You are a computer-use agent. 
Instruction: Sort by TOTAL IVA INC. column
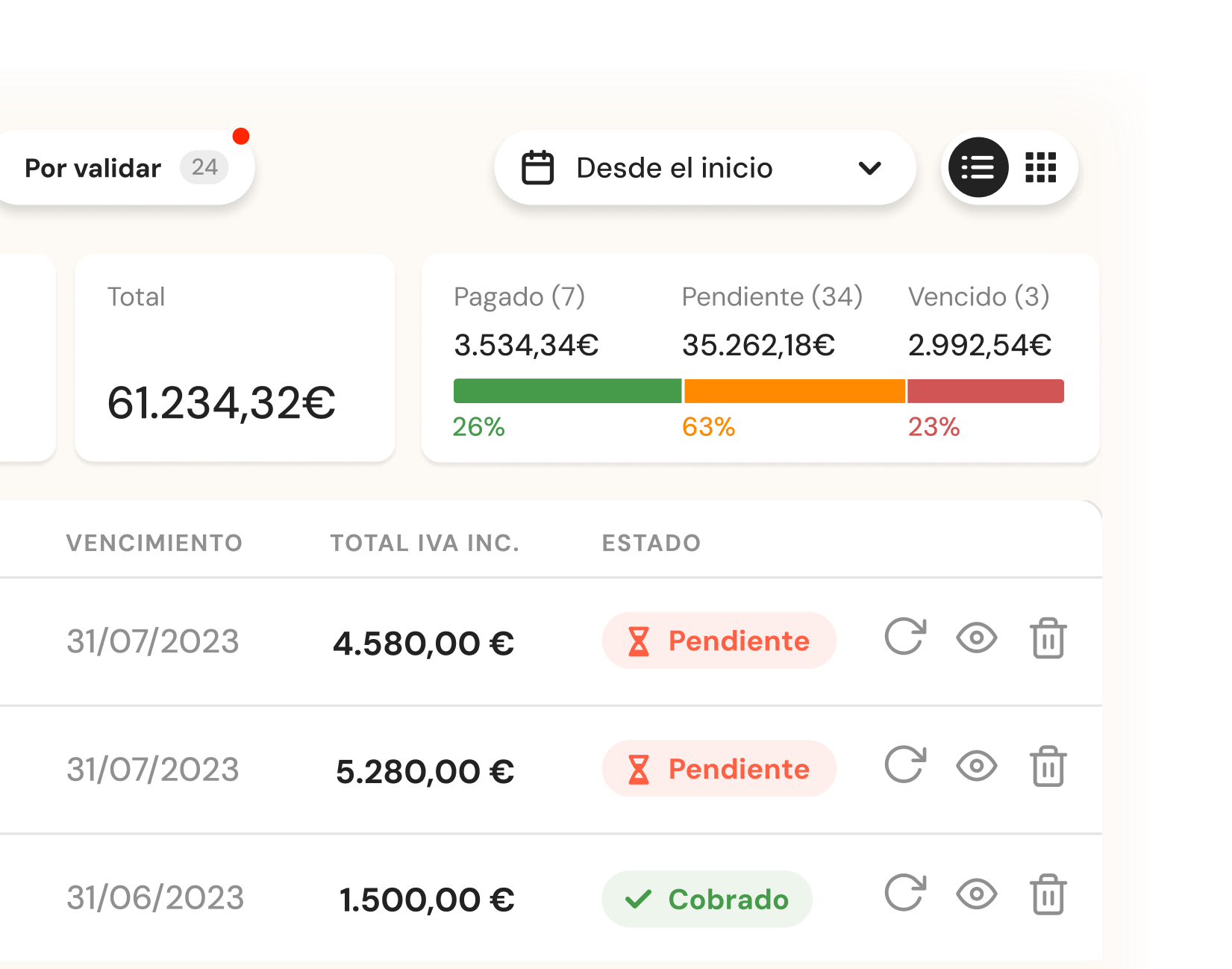[x=425, y=543]
